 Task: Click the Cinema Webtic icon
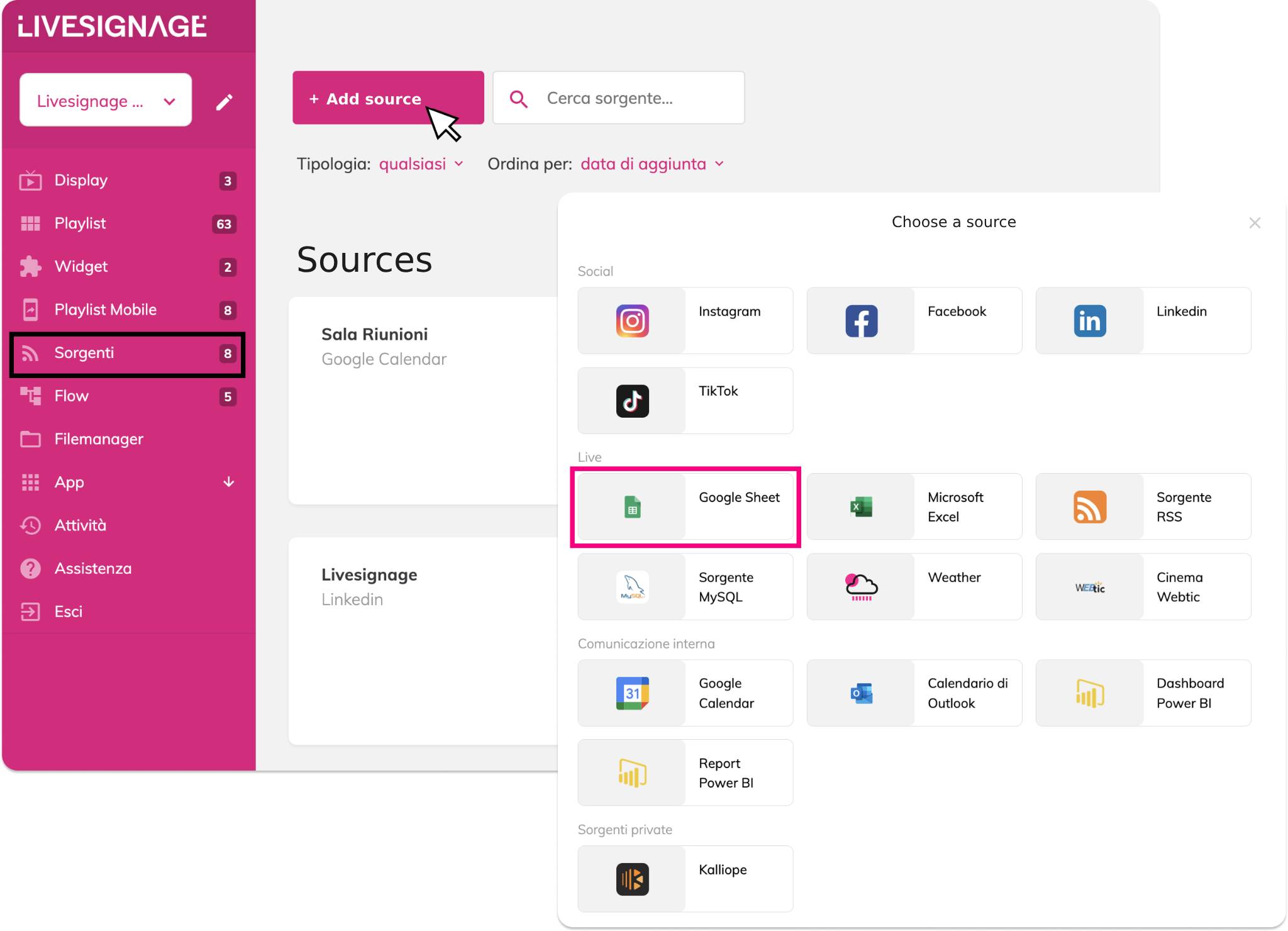point(1090,588)
